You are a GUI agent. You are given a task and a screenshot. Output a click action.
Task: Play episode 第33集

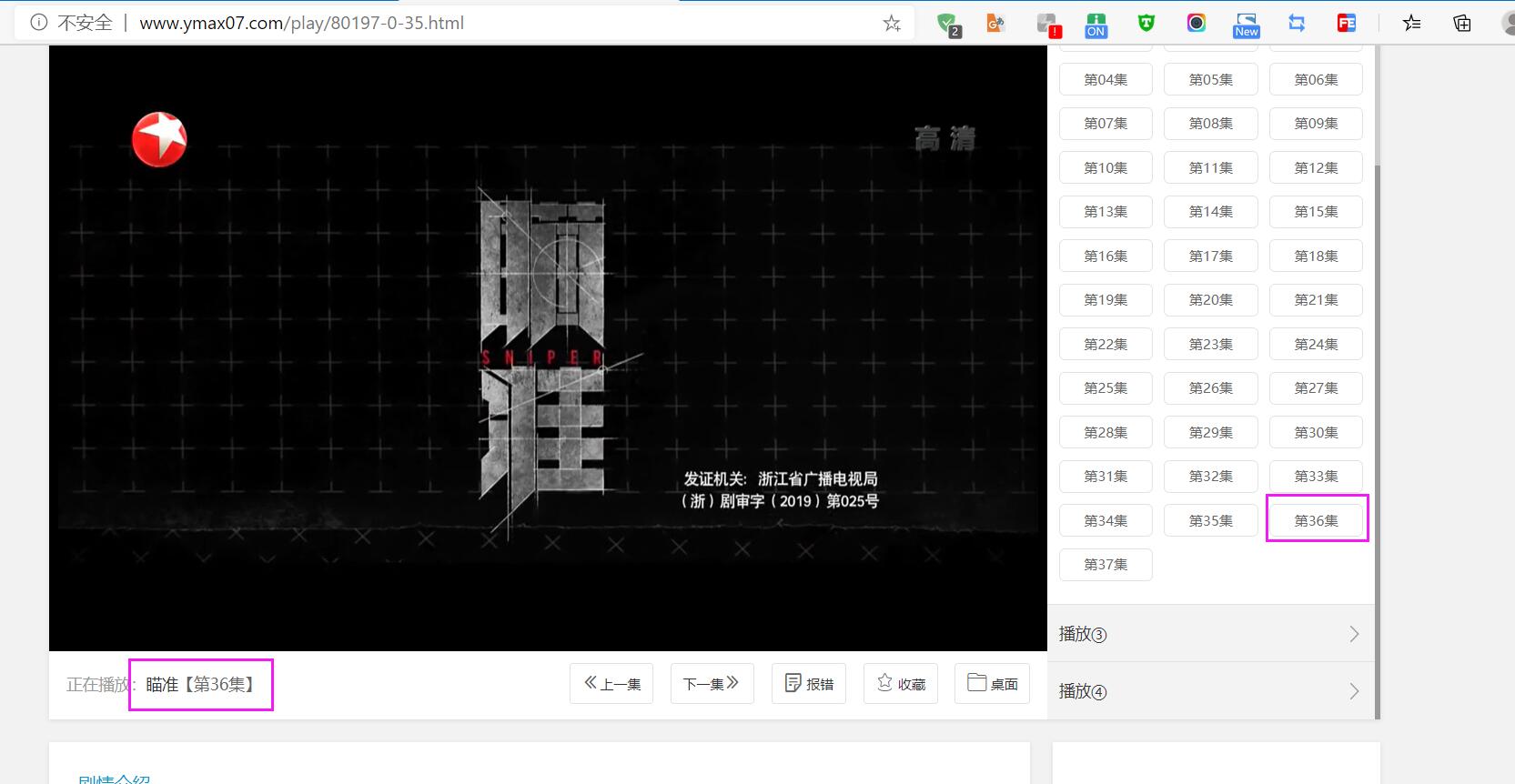pyautogui.click(x=1317, y=476)
